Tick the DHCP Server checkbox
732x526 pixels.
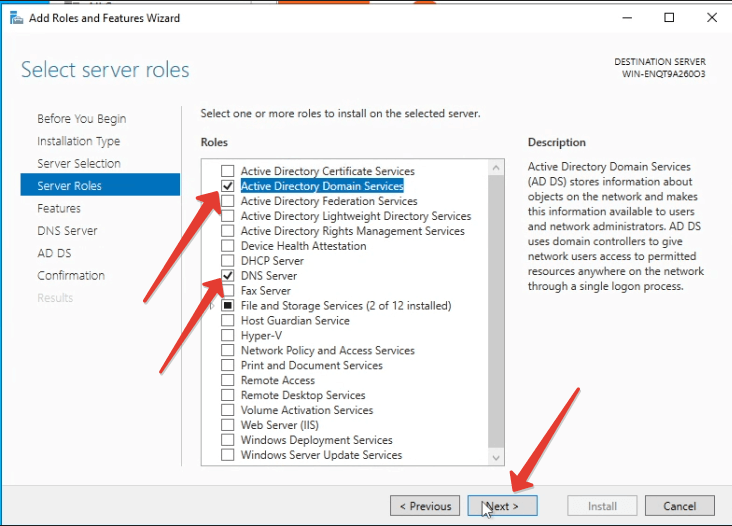[x=227, y=260]
